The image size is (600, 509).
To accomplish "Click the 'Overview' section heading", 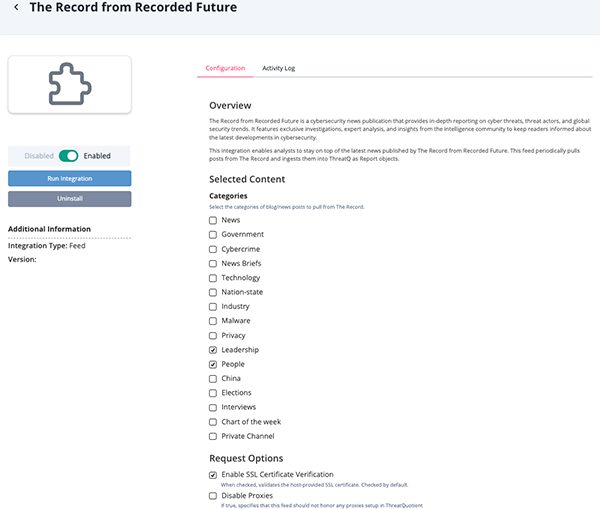I will pyautogui.click(x=230, y=105).
